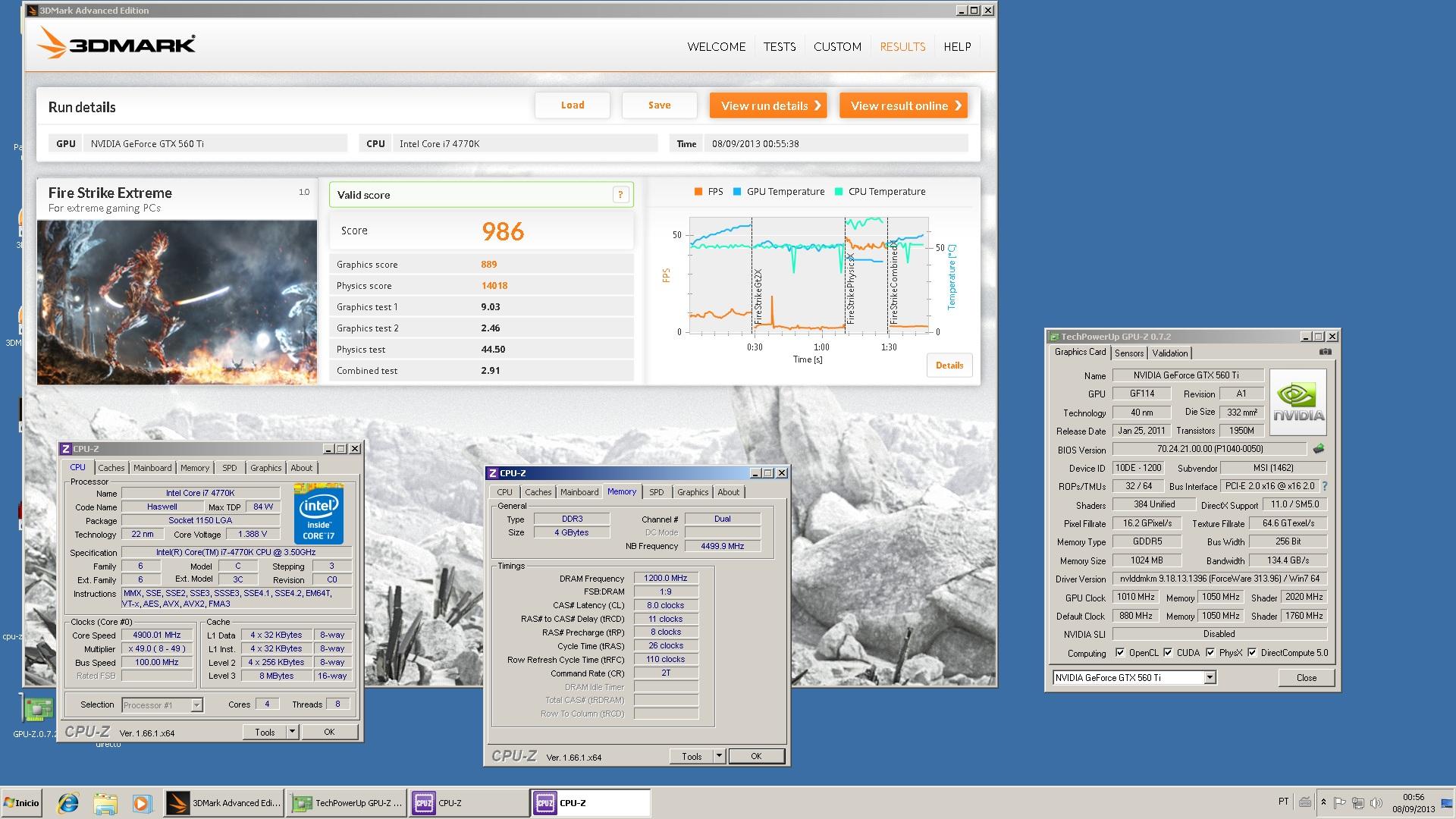Screen dimensions: 1456x819
Task: Click Tools button in CPU-Z Memory window
Action: [x=692, y=756]
